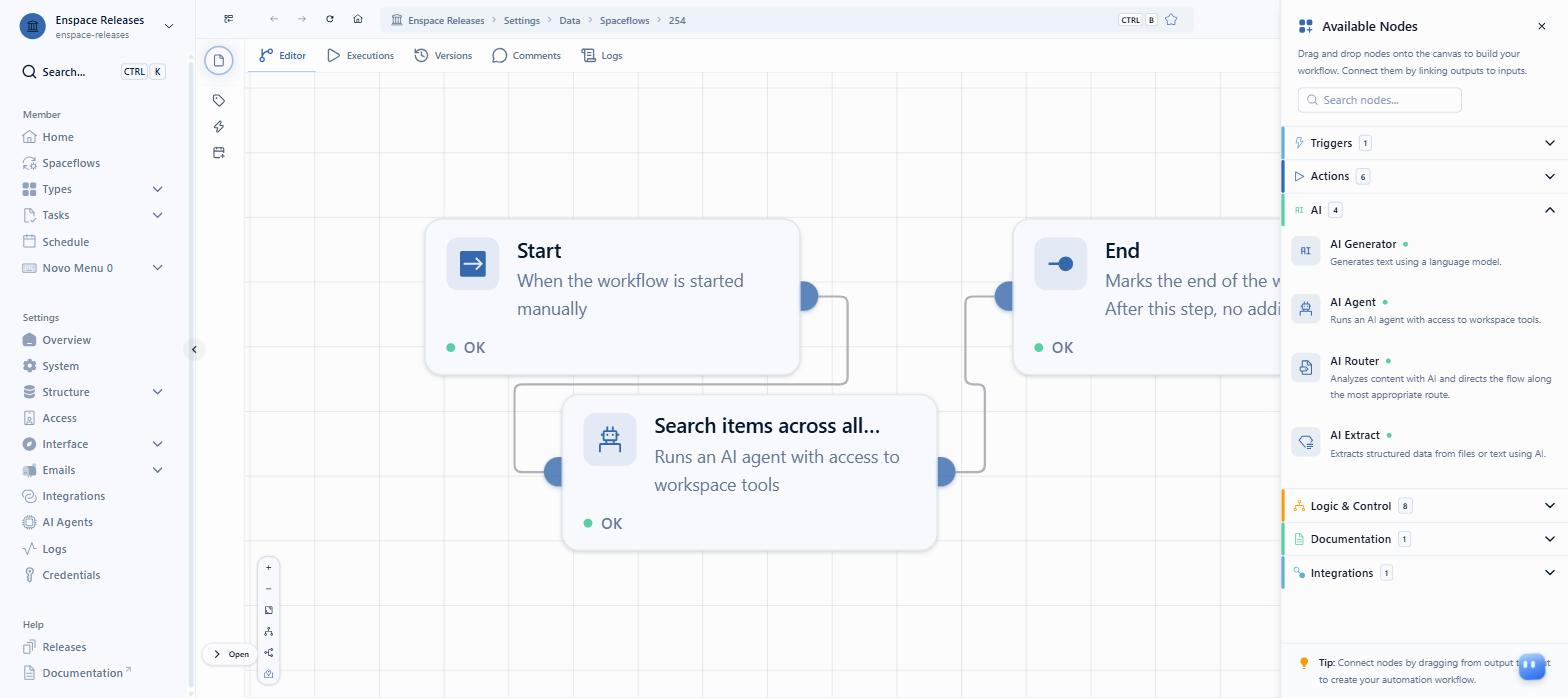Switch to the Logs tab
Image resolution: width=1568 pixels, height=698 pixels.
click(x=602, y=55)
